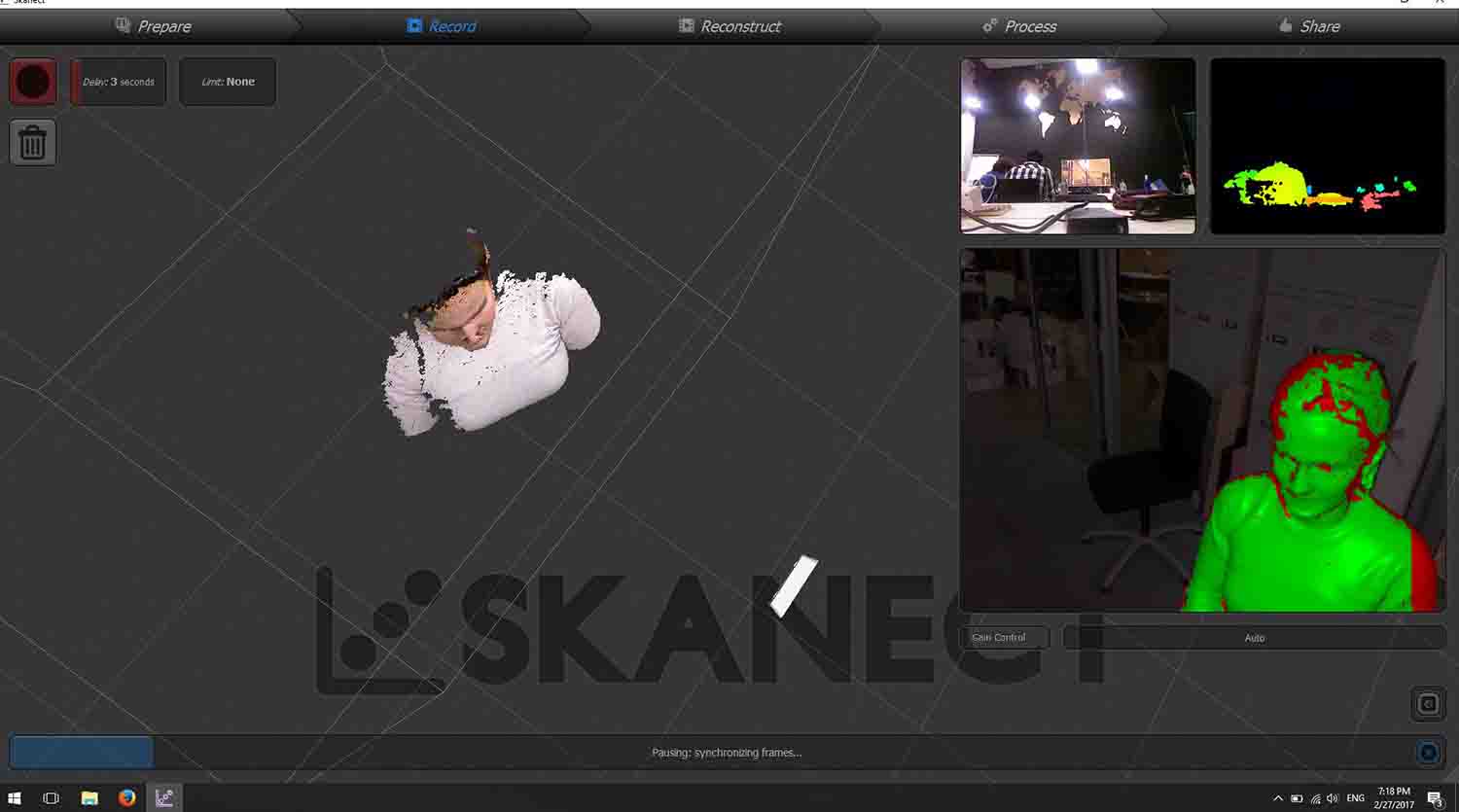Check the battery status icon
The image size is (1459, 812).
1297,798
